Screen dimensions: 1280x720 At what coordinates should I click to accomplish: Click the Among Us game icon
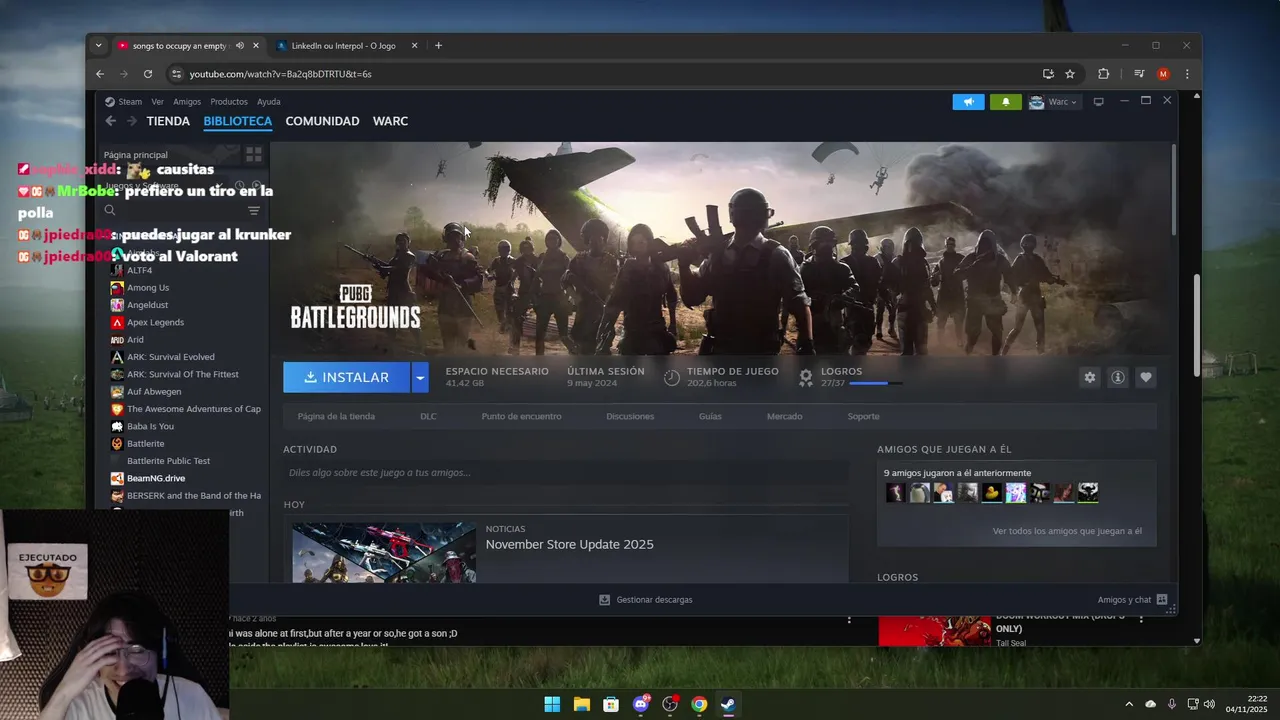click(117, 288)
